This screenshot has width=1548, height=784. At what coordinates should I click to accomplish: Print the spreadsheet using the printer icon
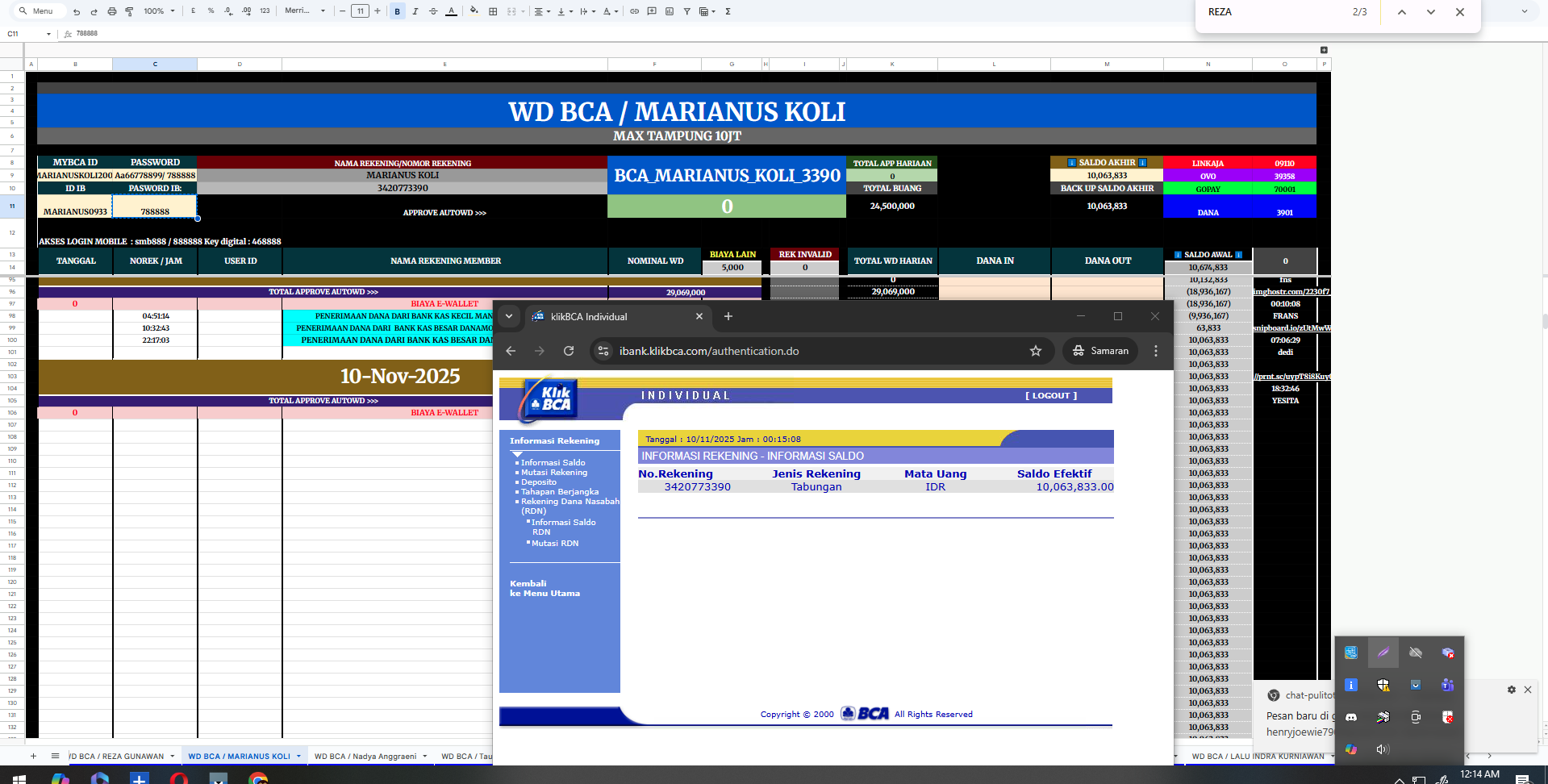pyautogui.click(x=111, y=11)
